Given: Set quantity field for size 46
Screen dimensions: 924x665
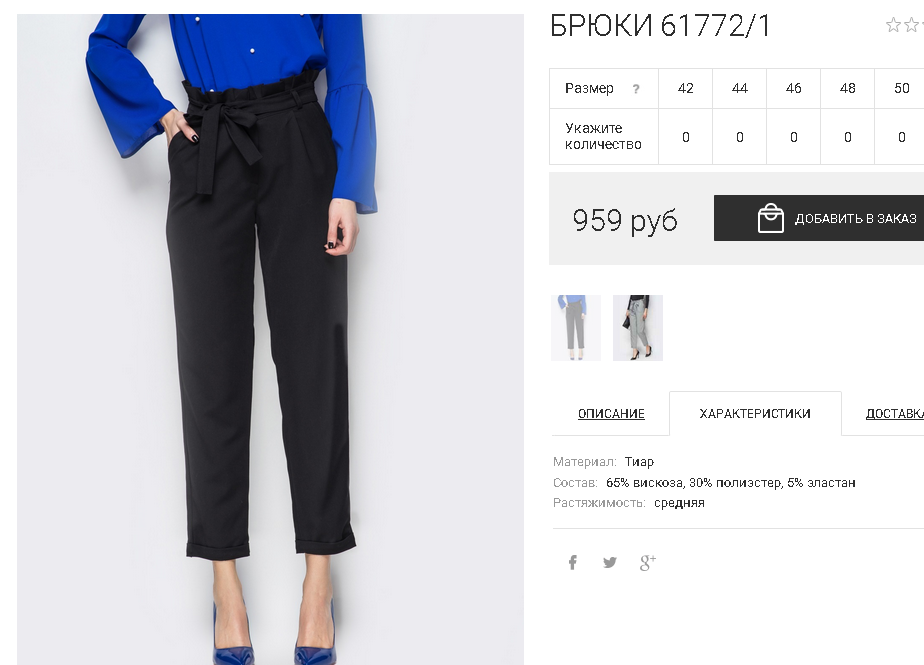Looking at the screenshot, I should click(794, 137).
